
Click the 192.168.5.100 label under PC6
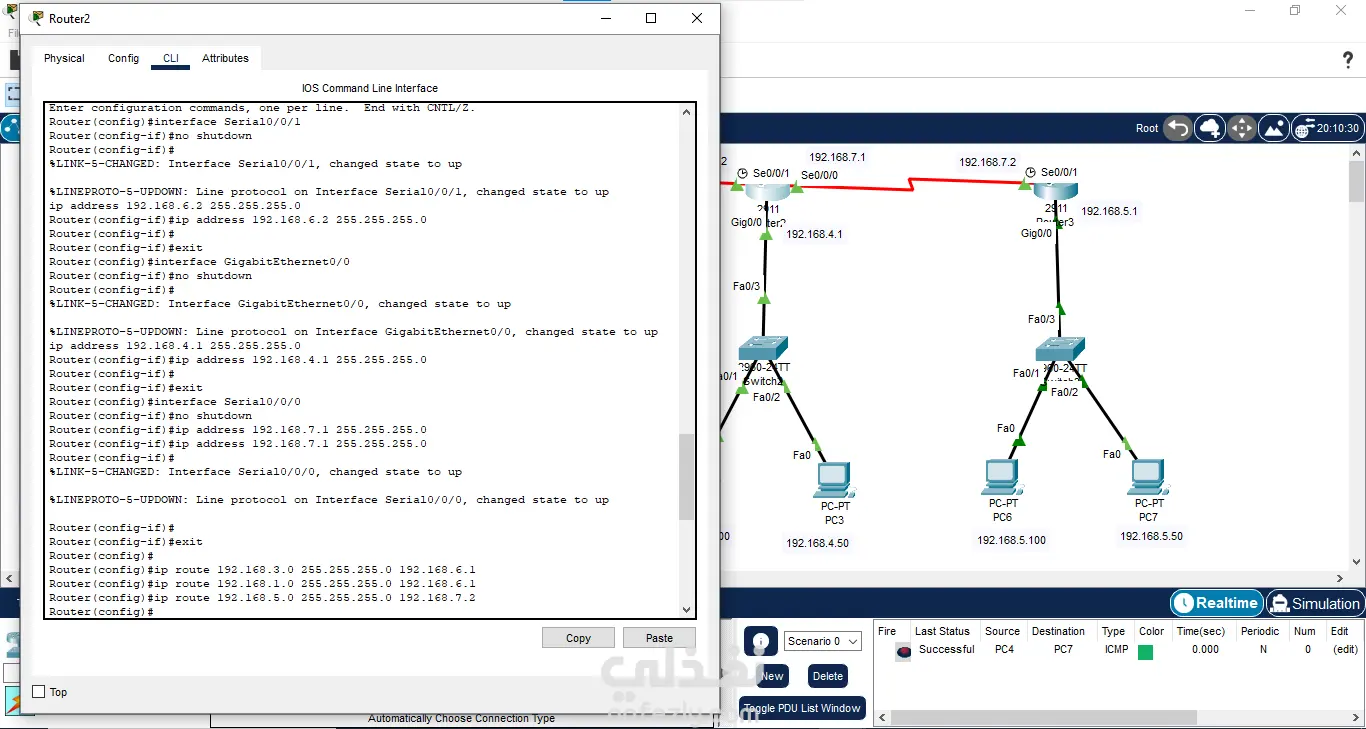click(1012, 540)
